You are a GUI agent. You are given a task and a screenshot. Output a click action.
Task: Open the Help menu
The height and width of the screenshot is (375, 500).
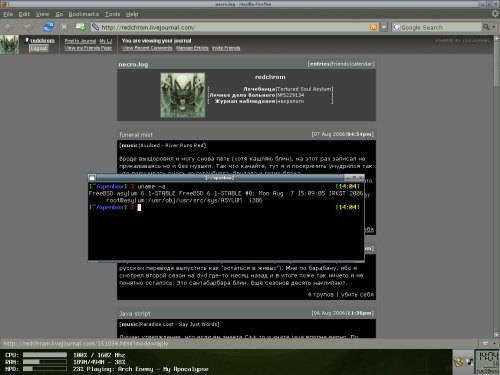click(132, 14)
